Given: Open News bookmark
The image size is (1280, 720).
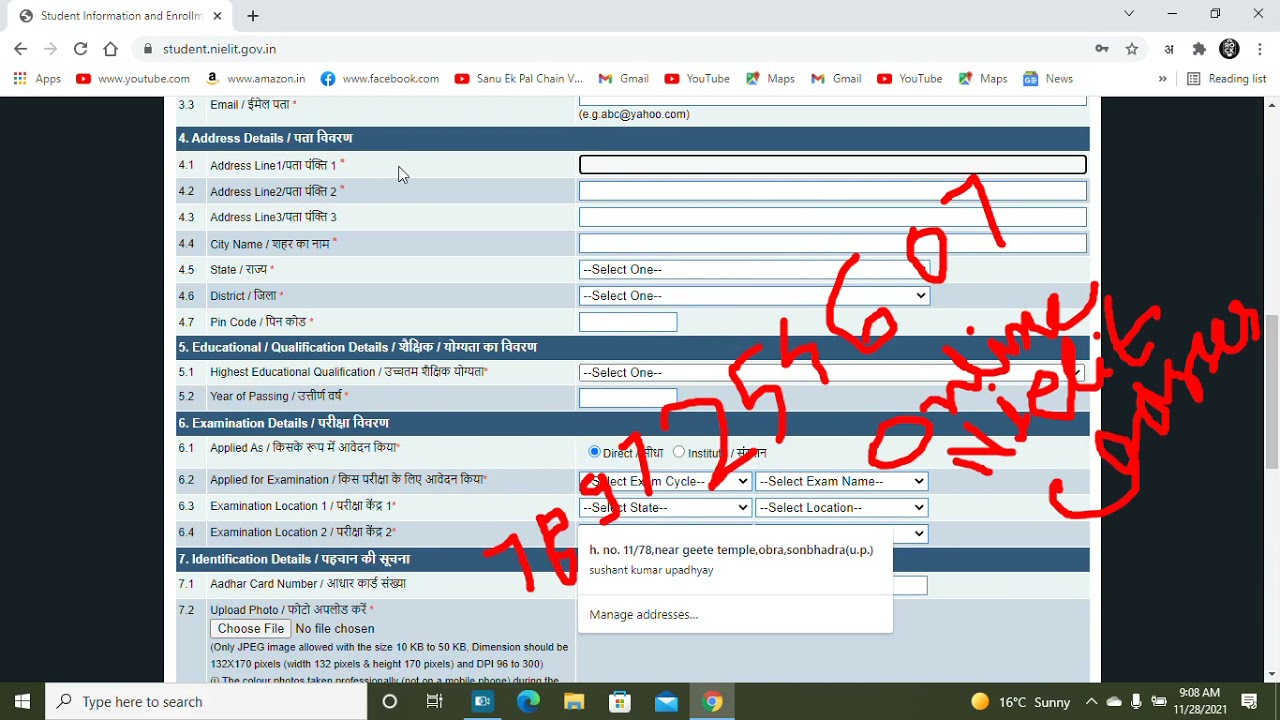Looking at the screenshot, I should coord(1048,79).
